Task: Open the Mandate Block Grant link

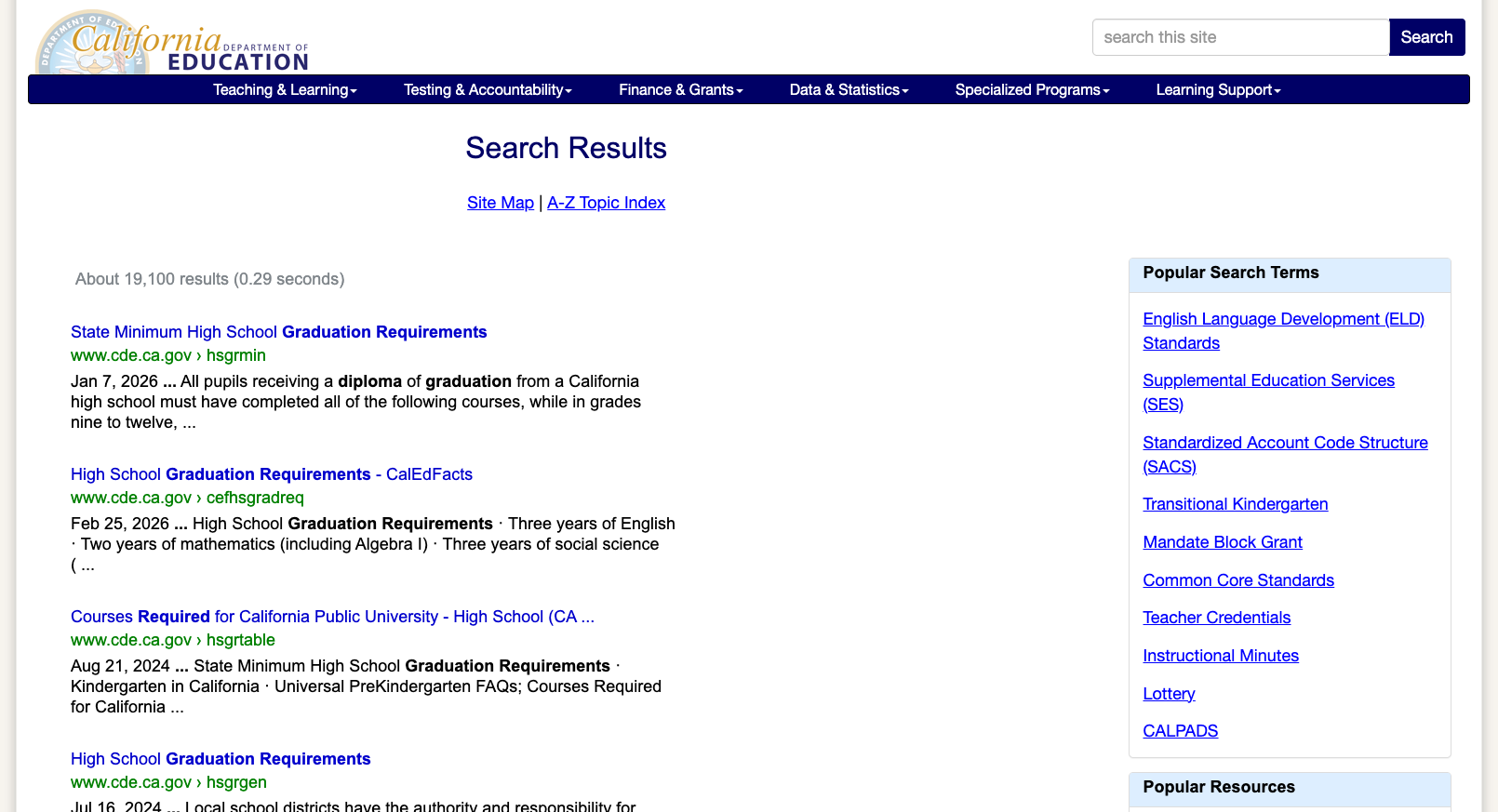Action: click(1222, 542)
